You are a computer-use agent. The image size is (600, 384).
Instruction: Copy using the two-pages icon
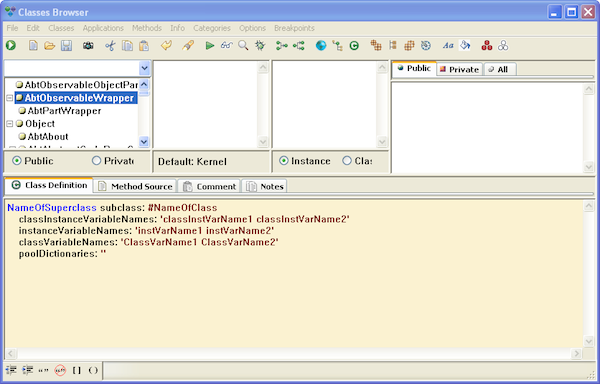pyautogui.click(x=127, y=46)
